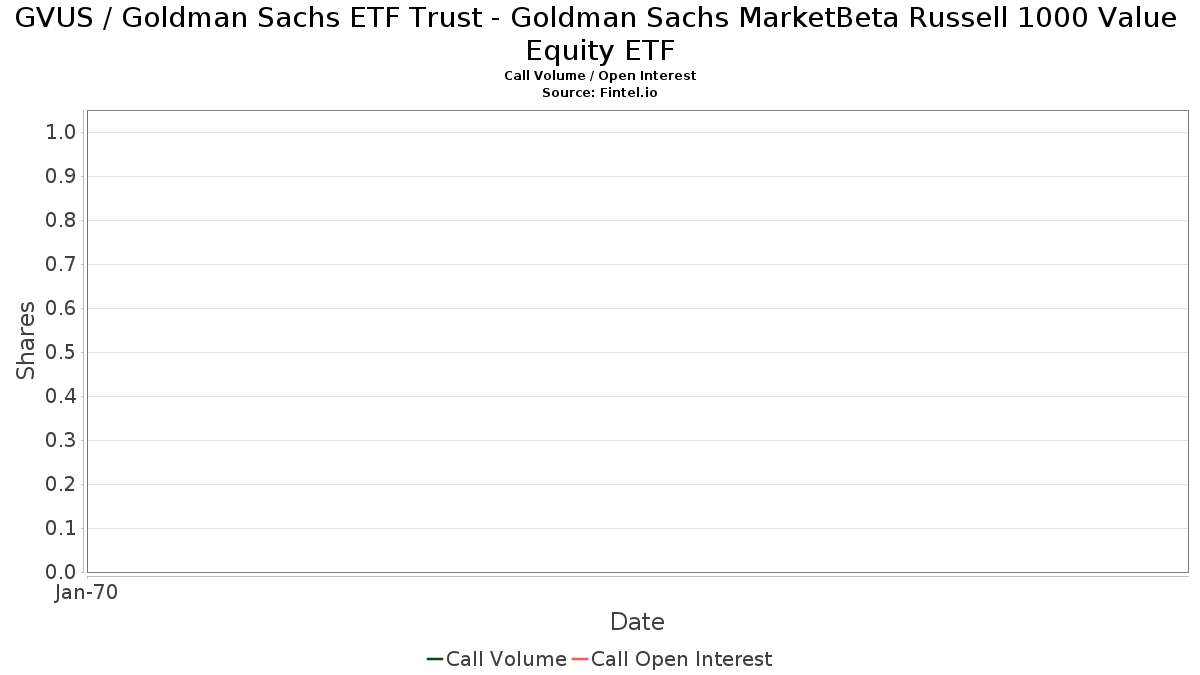
Task: Open the Source: Fintel.io credit
Action: click(x=600, y=93)
